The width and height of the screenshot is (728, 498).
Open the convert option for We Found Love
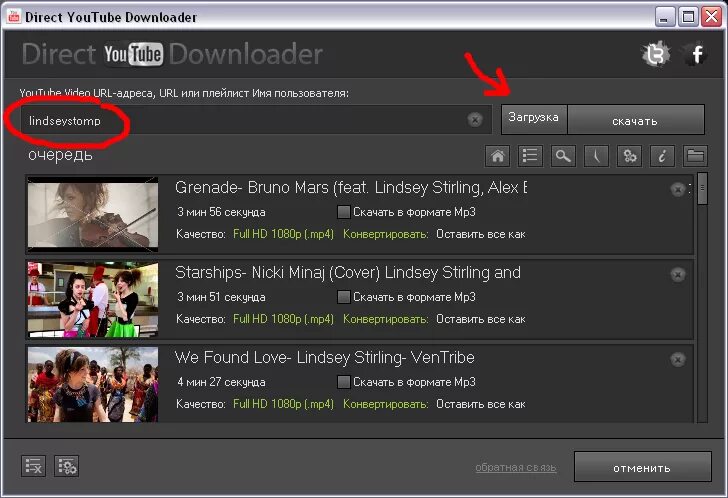pos(481,404)
